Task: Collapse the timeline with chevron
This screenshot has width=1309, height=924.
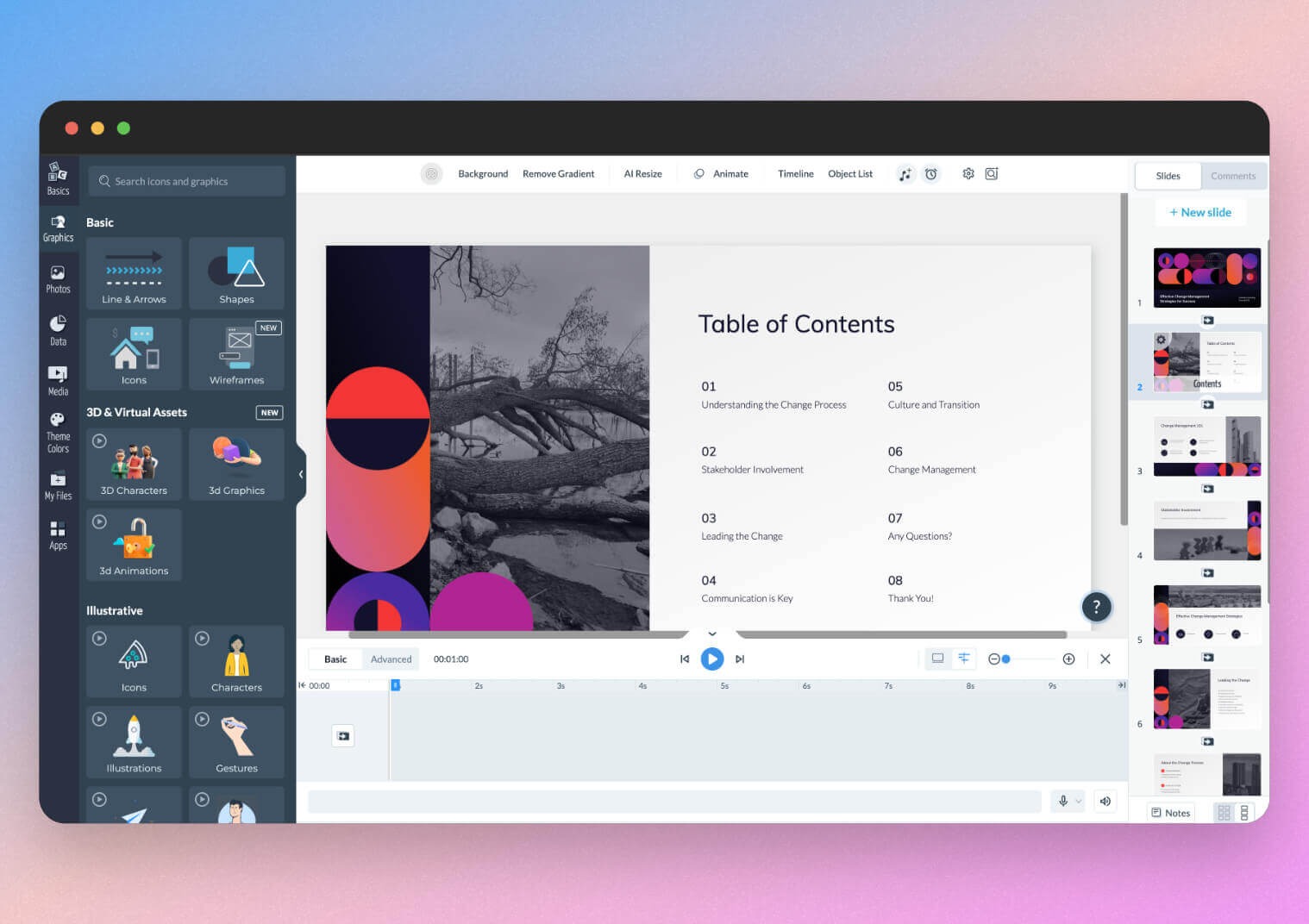Action: [x=712, y=634]
